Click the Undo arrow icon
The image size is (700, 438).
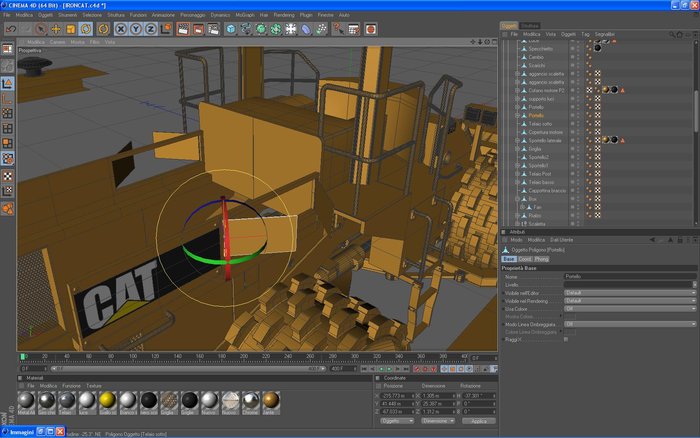[x=11, y=29]
